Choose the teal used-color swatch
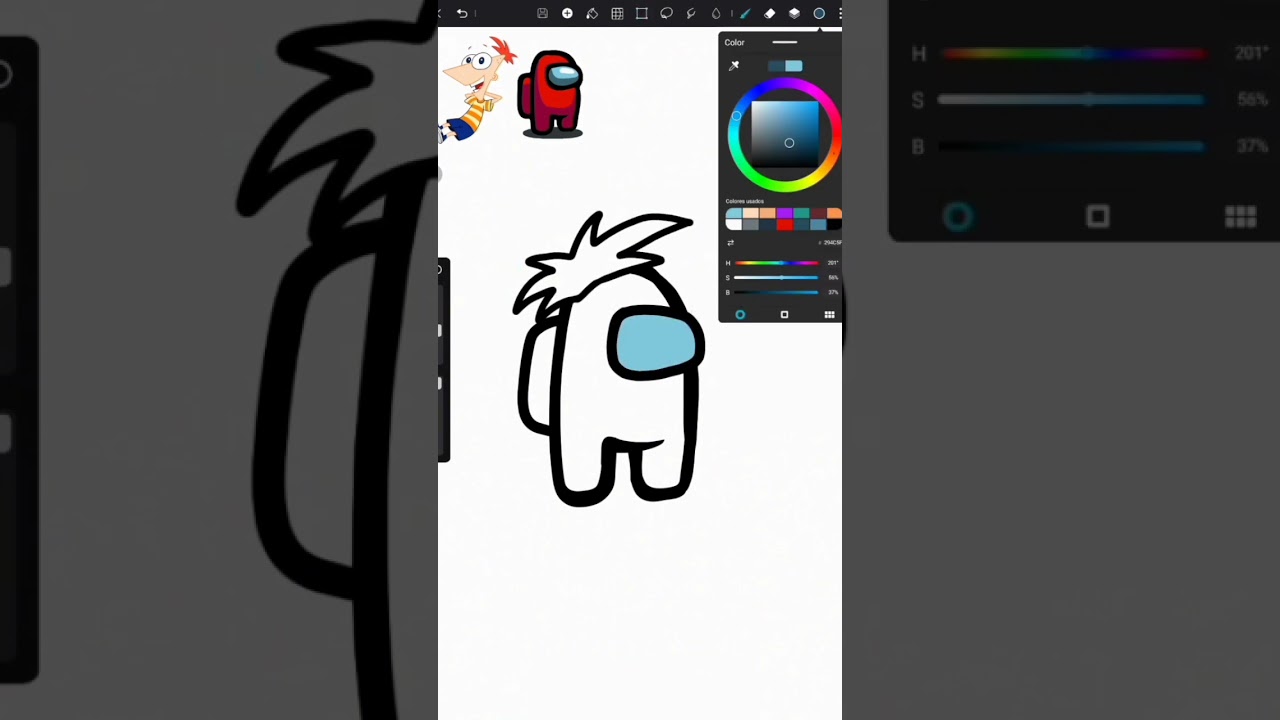 pyautogui.click(x=801, y=213)
